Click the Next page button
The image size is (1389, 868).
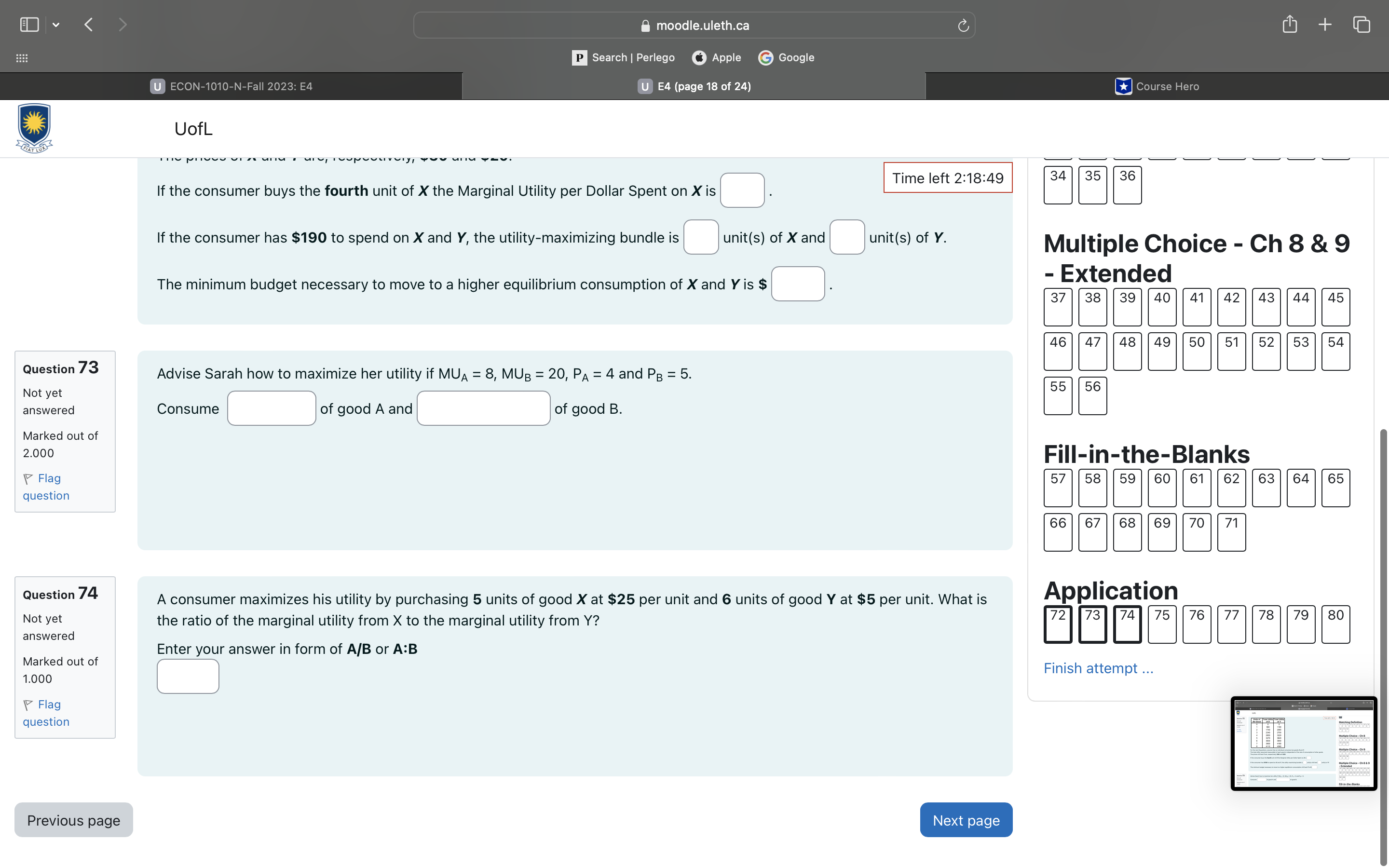tap(966, 820)
